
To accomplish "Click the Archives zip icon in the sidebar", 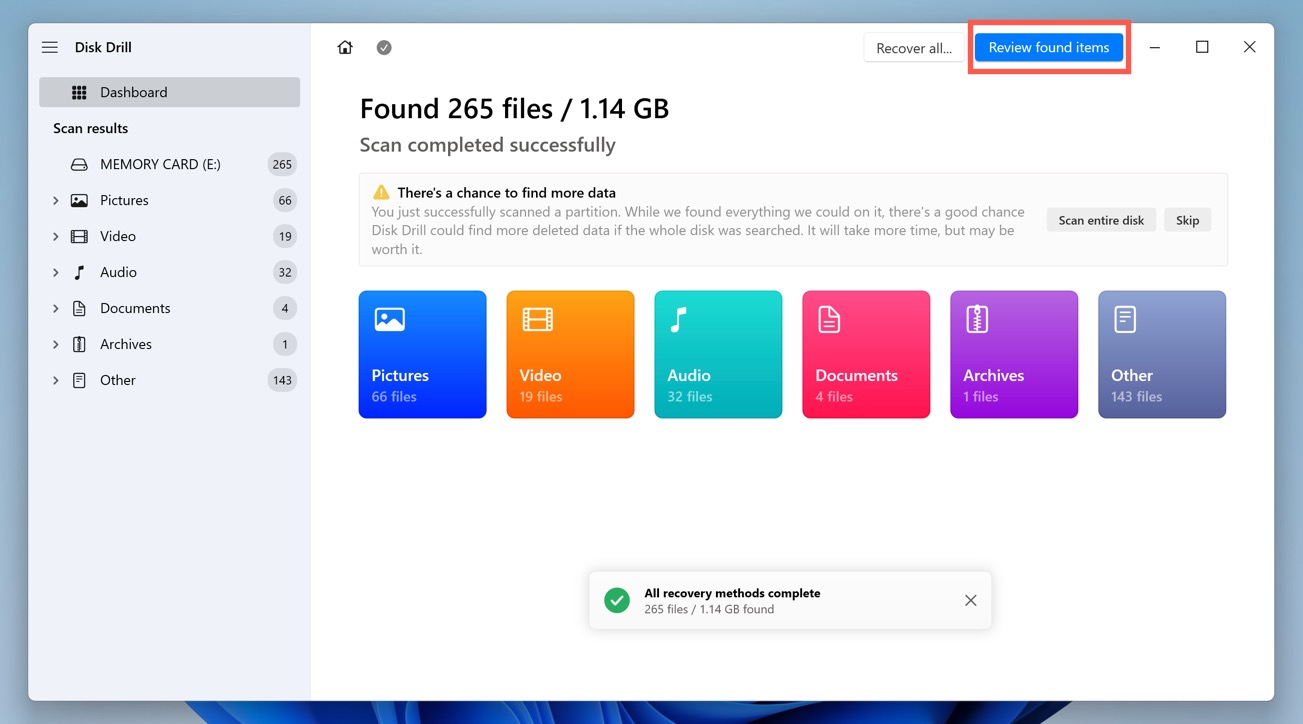I will click(x=79, y=344).
